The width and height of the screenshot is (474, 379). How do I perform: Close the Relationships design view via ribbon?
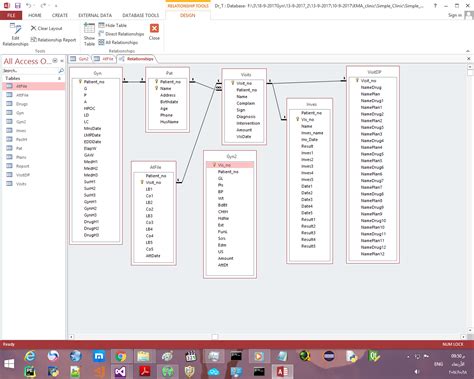click(x=154, y=32)
